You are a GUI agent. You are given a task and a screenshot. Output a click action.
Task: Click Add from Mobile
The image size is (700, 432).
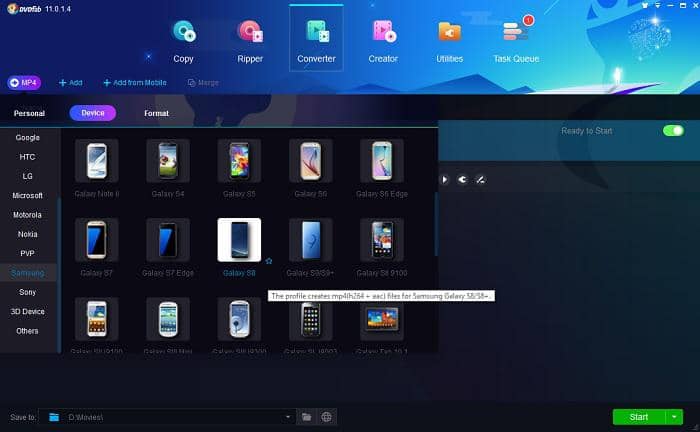tap(135, 83)
